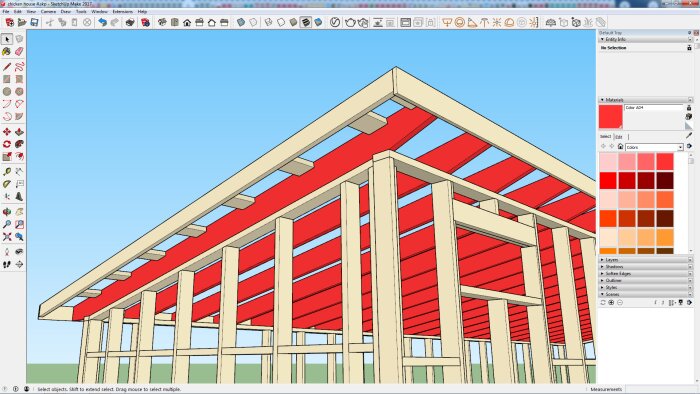Activate the Scale tool
The width and height of the screenshot is (700, 394).
pos(7,157)
